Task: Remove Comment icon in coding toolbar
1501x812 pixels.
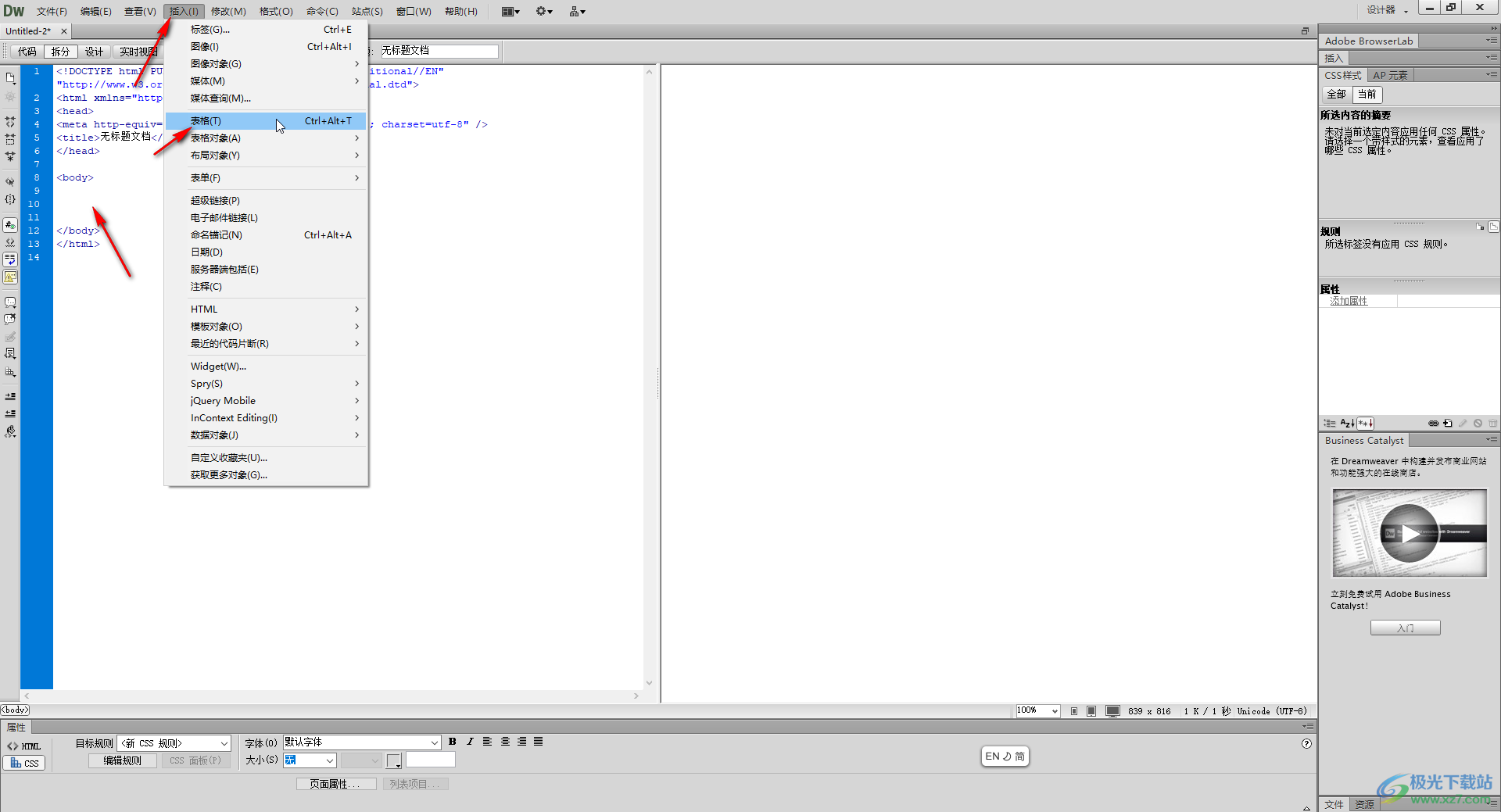Action: (10, 320)
